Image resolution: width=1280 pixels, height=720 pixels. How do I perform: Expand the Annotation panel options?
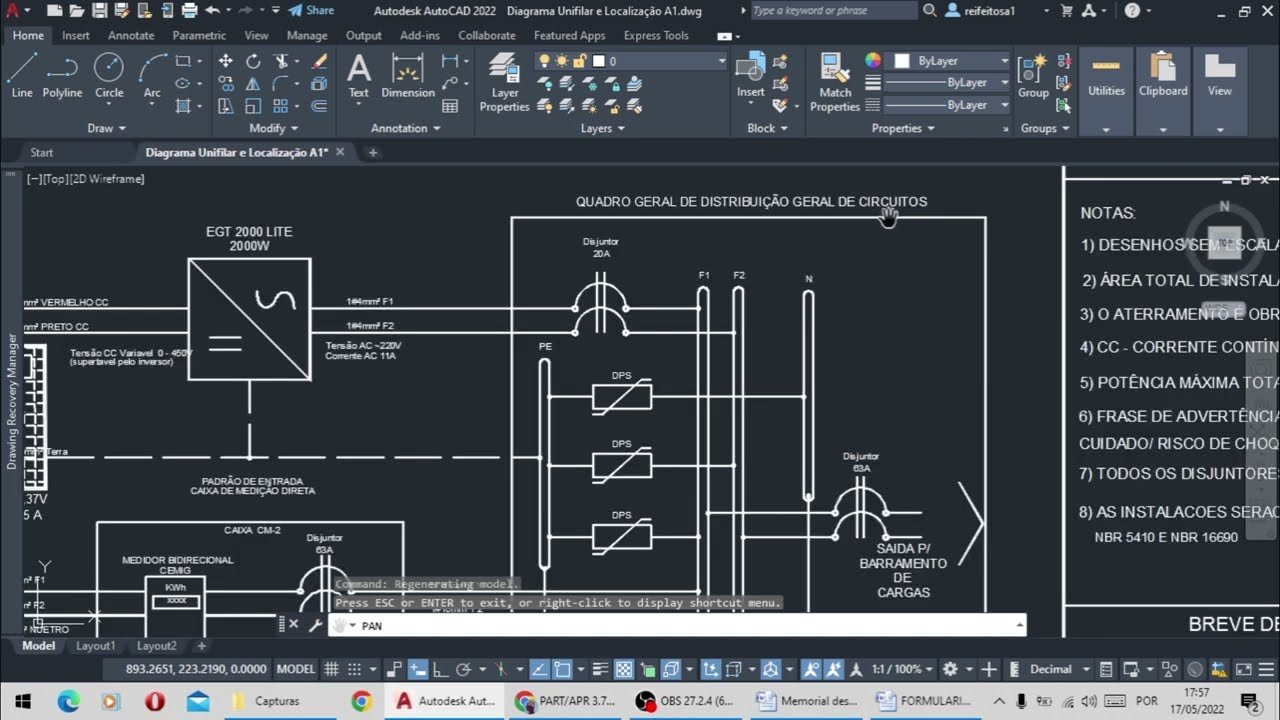point(406,128)
